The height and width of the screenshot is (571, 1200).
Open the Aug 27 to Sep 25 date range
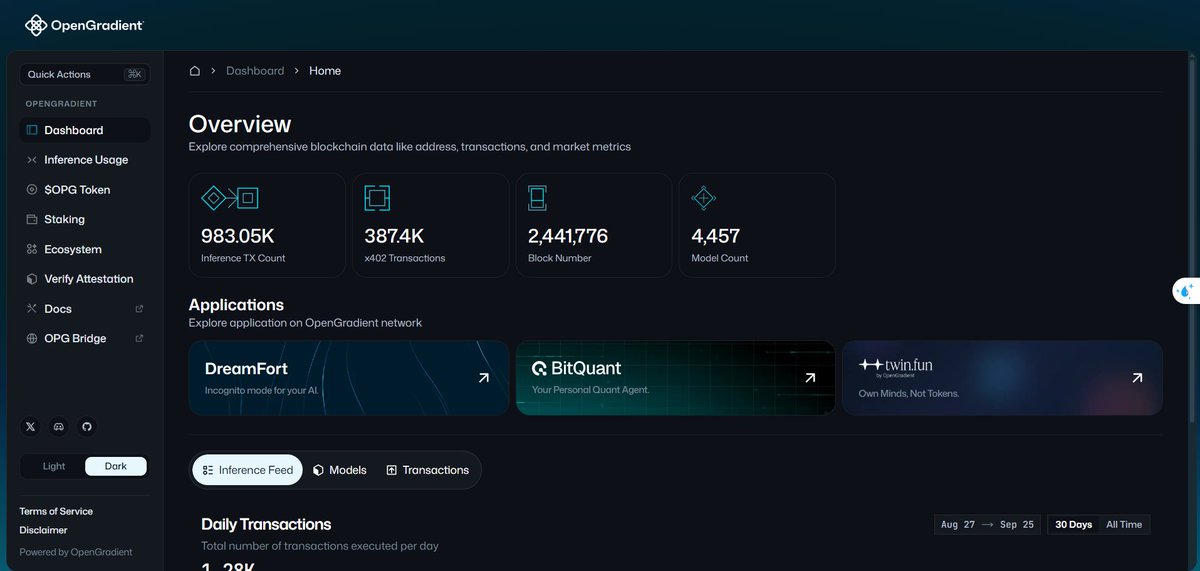tap(988, 525)
